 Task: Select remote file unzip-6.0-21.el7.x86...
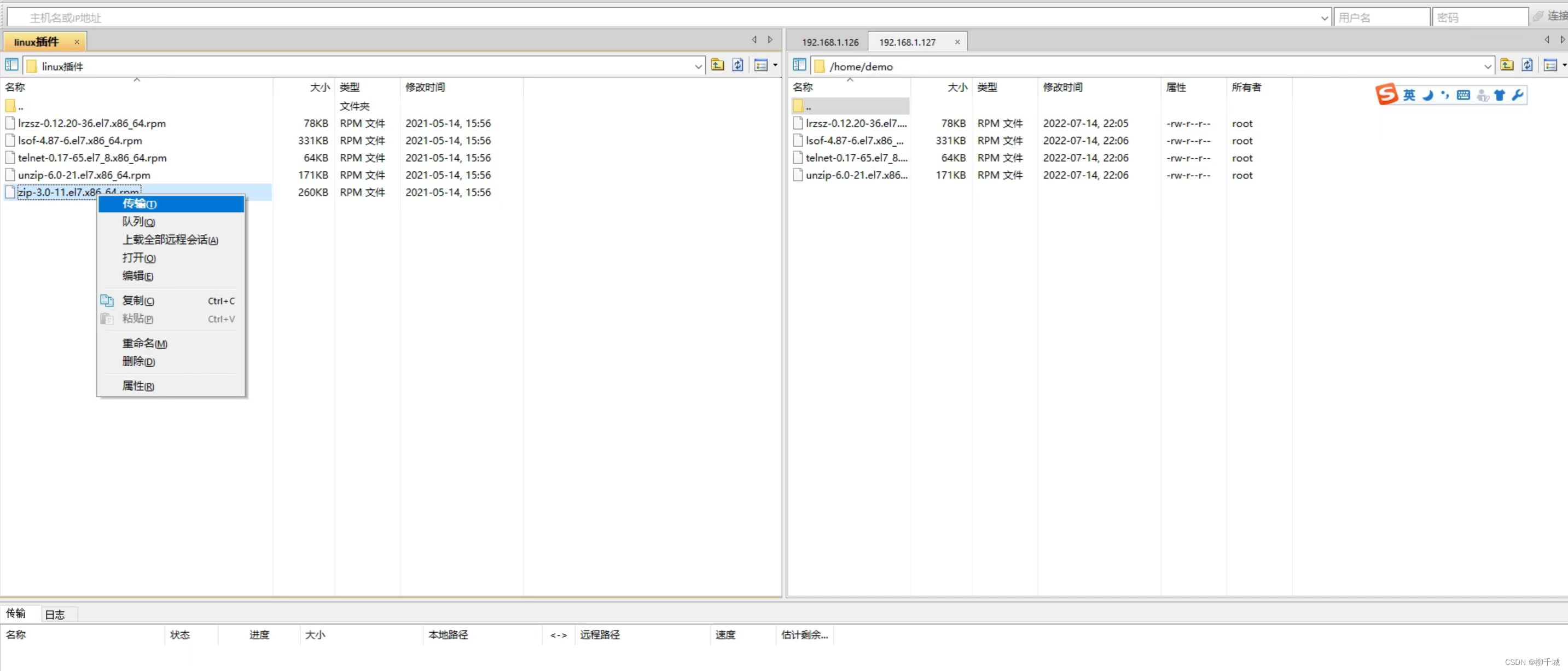856,175
